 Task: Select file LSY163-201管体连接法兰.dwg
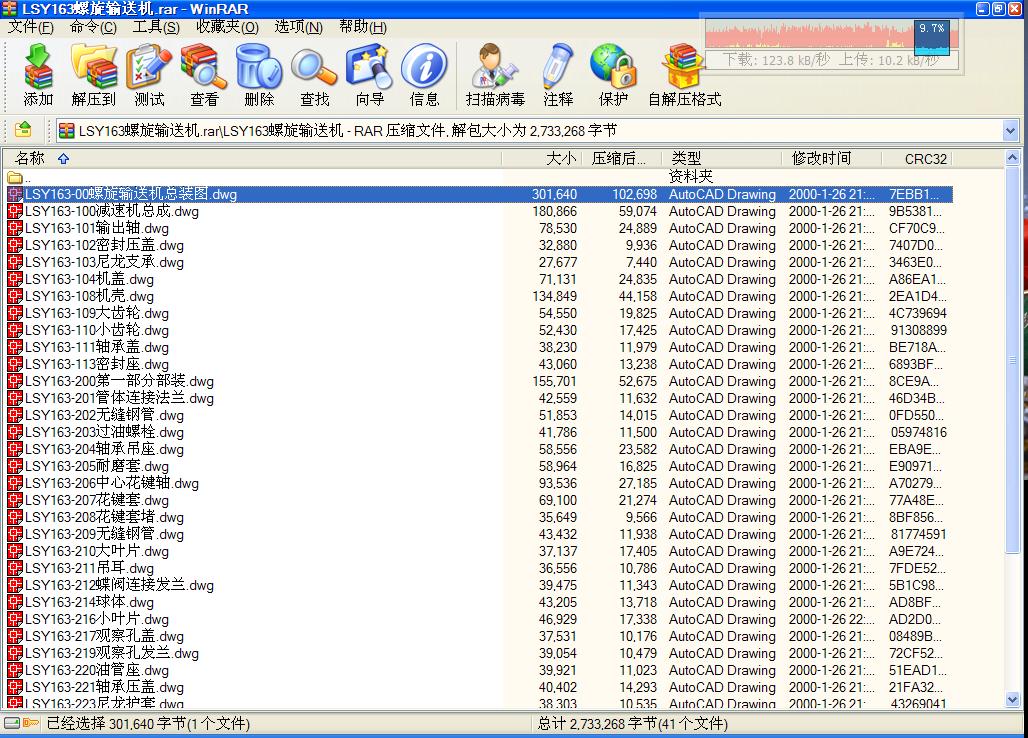(x=479, y=398)
